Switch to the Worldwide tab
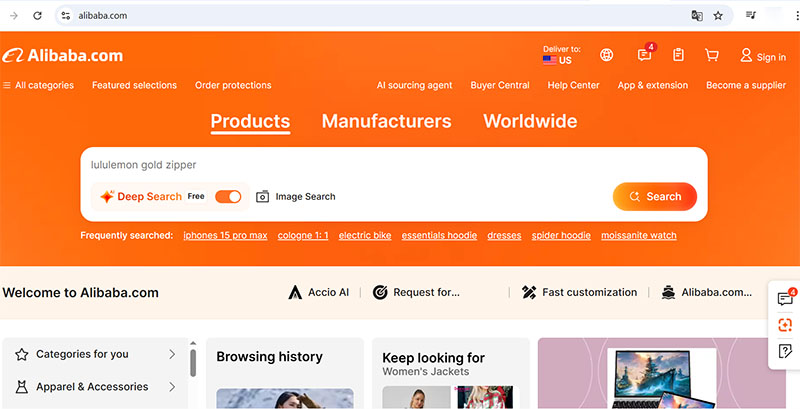The width and height of the screenshot is (800, 409). [x=530, y=121]
